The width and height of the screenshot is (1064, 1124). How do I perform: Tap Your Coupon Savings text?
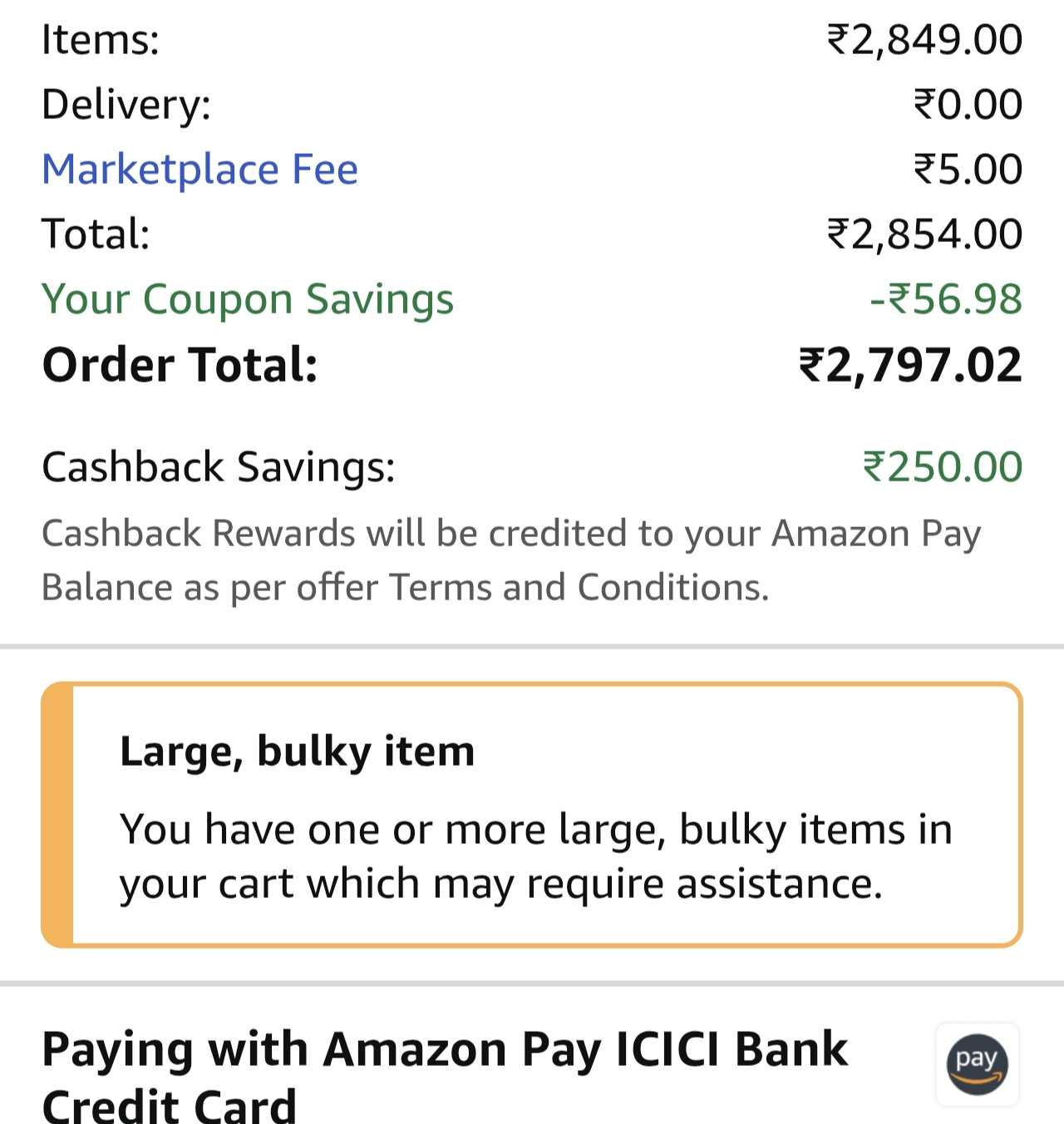pyautogui.click(x=248, y=299)
